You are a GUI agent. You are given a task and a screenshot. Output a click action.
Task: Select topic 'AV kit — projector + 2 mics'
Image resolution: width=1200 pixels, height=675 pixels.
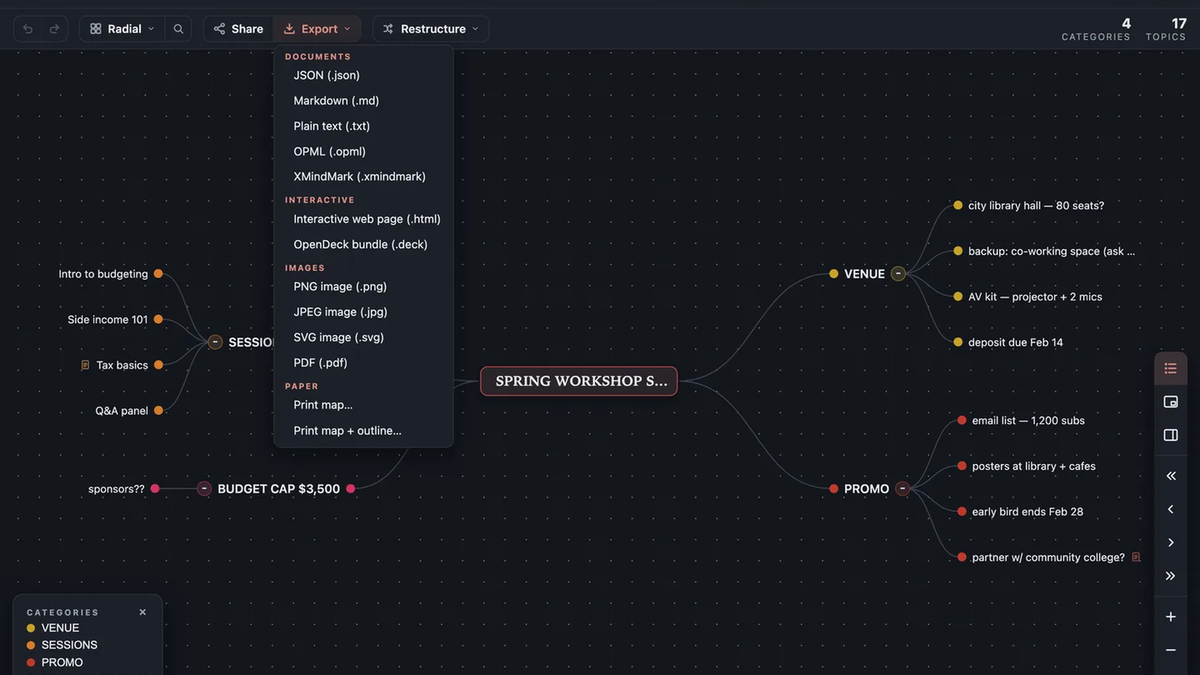(x=1035, y=297)
